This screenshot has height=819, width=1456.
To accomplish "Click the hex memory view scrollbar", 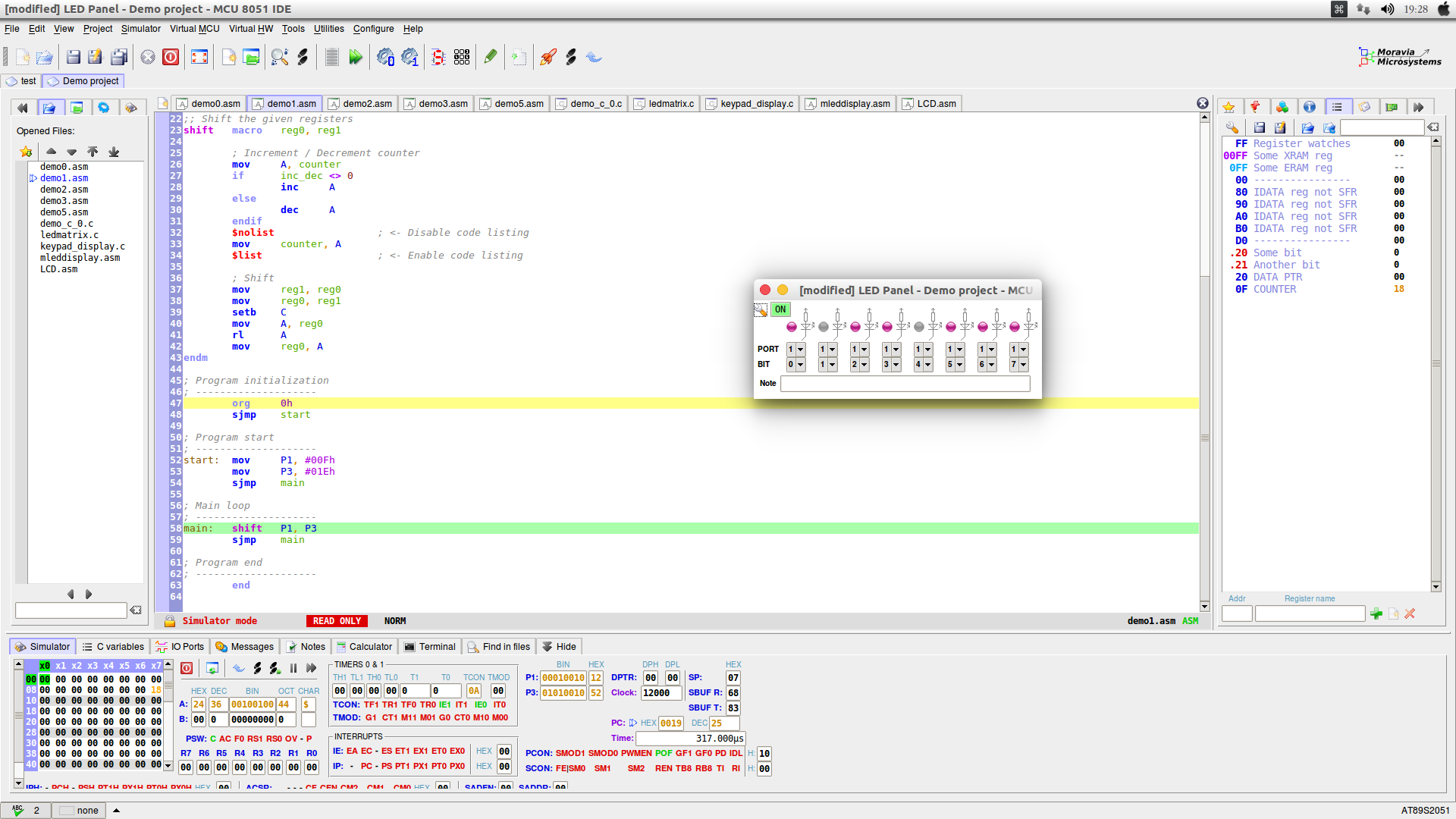I will (x=168, y=715).
